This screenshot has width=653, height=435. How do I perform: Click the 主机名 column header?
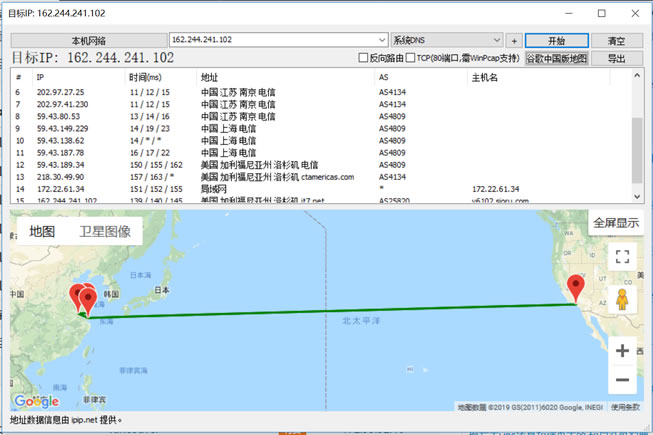pyautogui.click(x=539, y=77)
